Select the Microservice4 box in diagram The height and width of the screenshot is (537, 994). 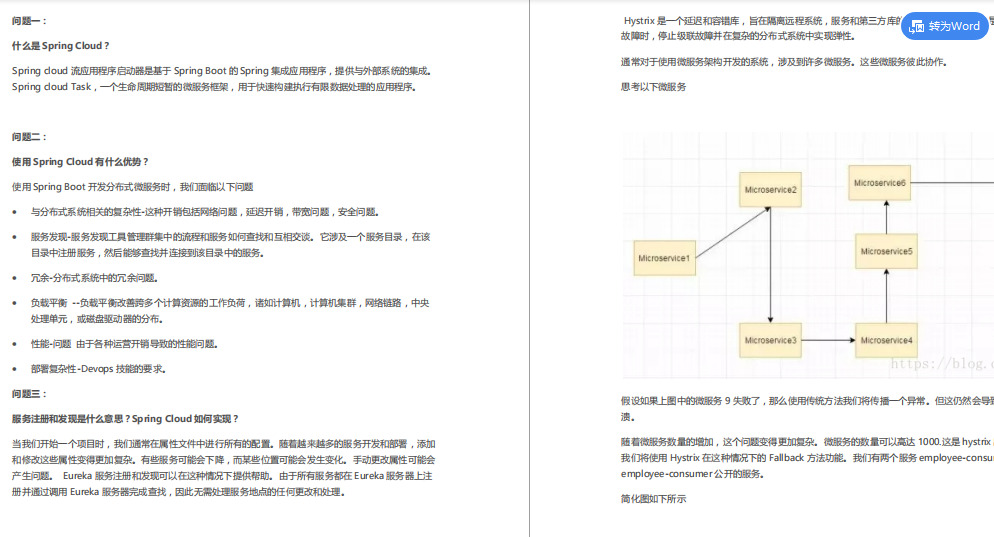point(886,340)
